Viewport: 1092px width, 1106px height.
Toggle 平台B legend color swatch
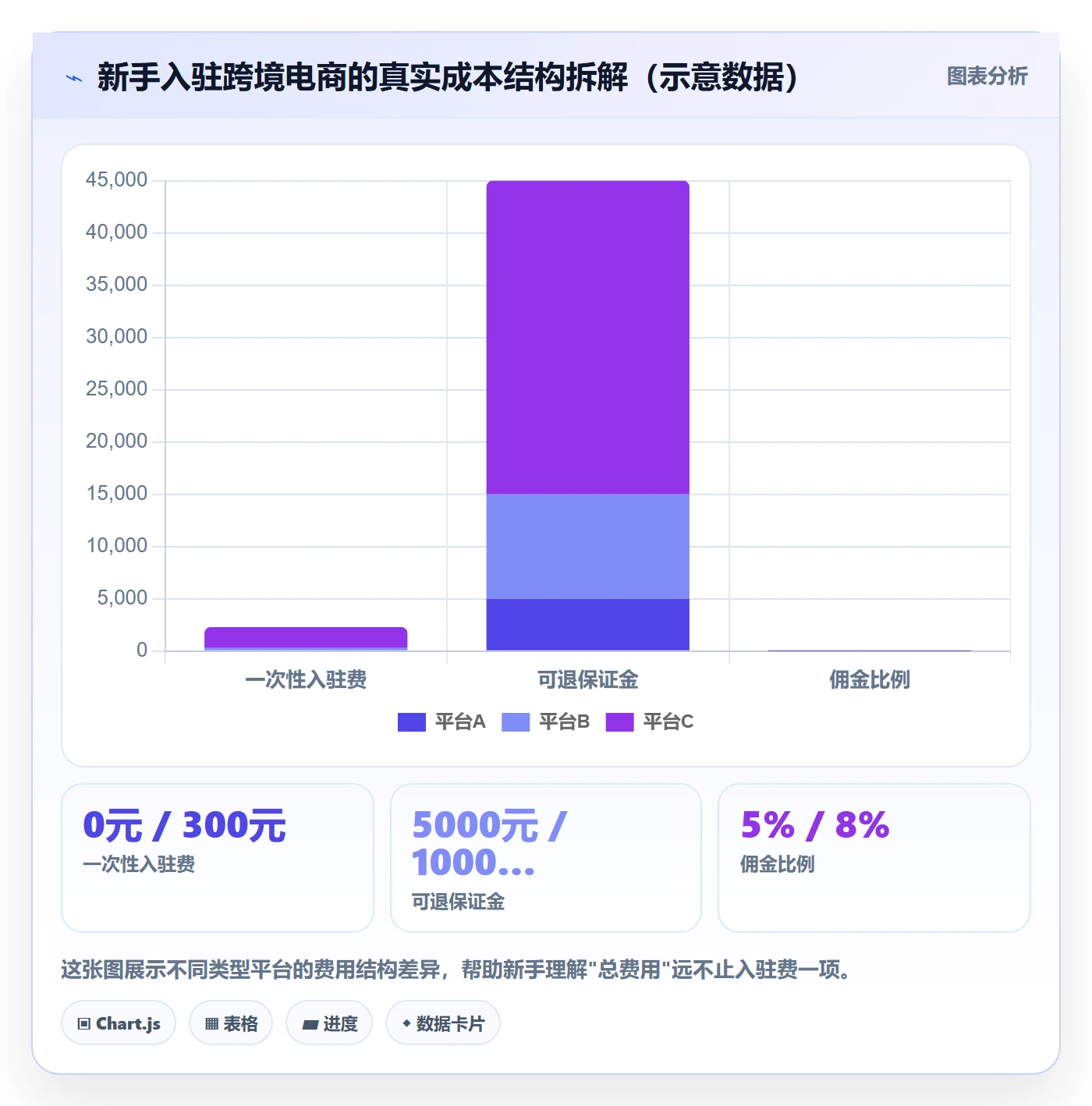tap(516, 722)
